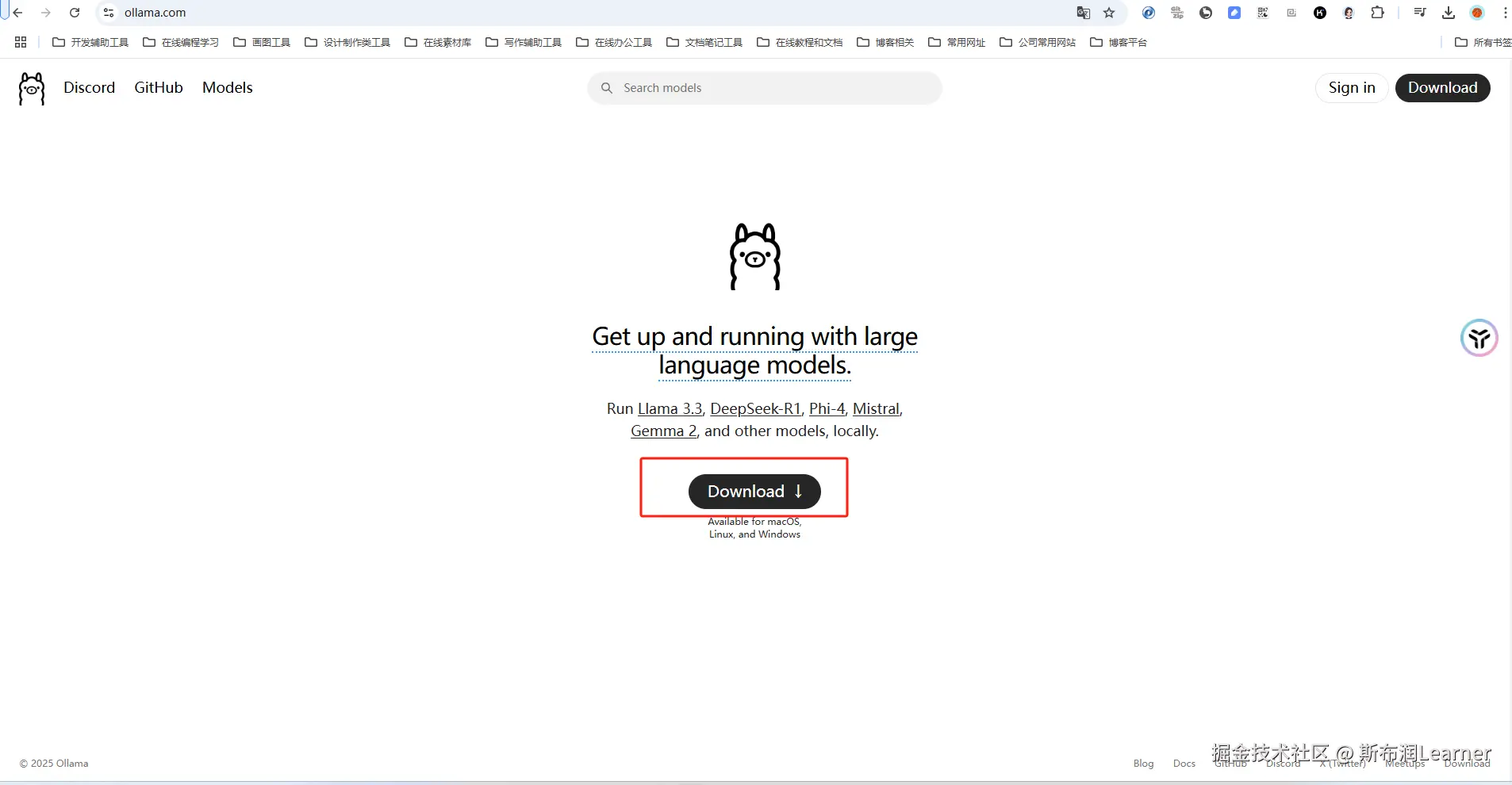The width and height of the screenshot is (1512, 785).
Task: Open the Mistral model link
Action: point(876,409)
